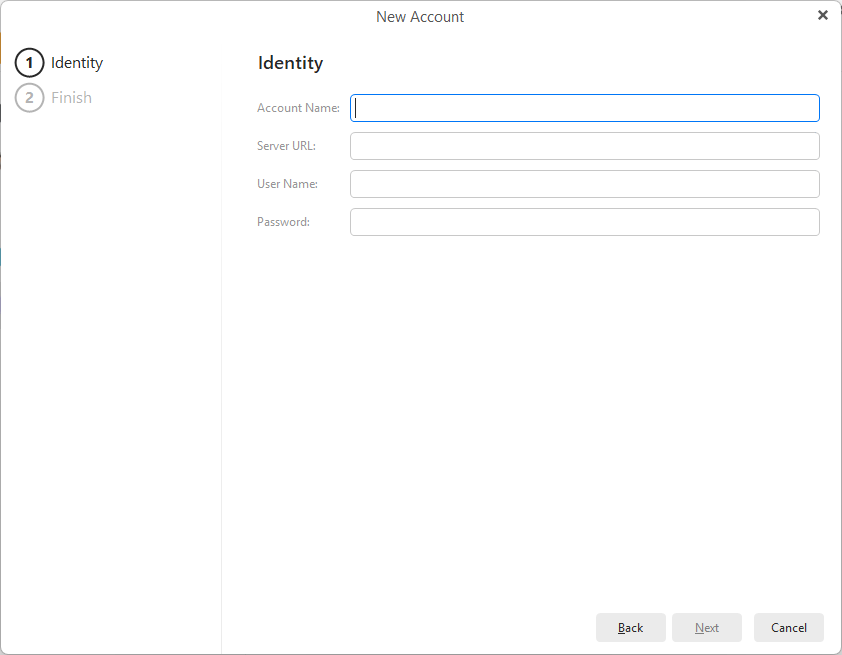842x655 pixels.
Task: Click the "Server URL:" label
Action: (x=286, y=146)
